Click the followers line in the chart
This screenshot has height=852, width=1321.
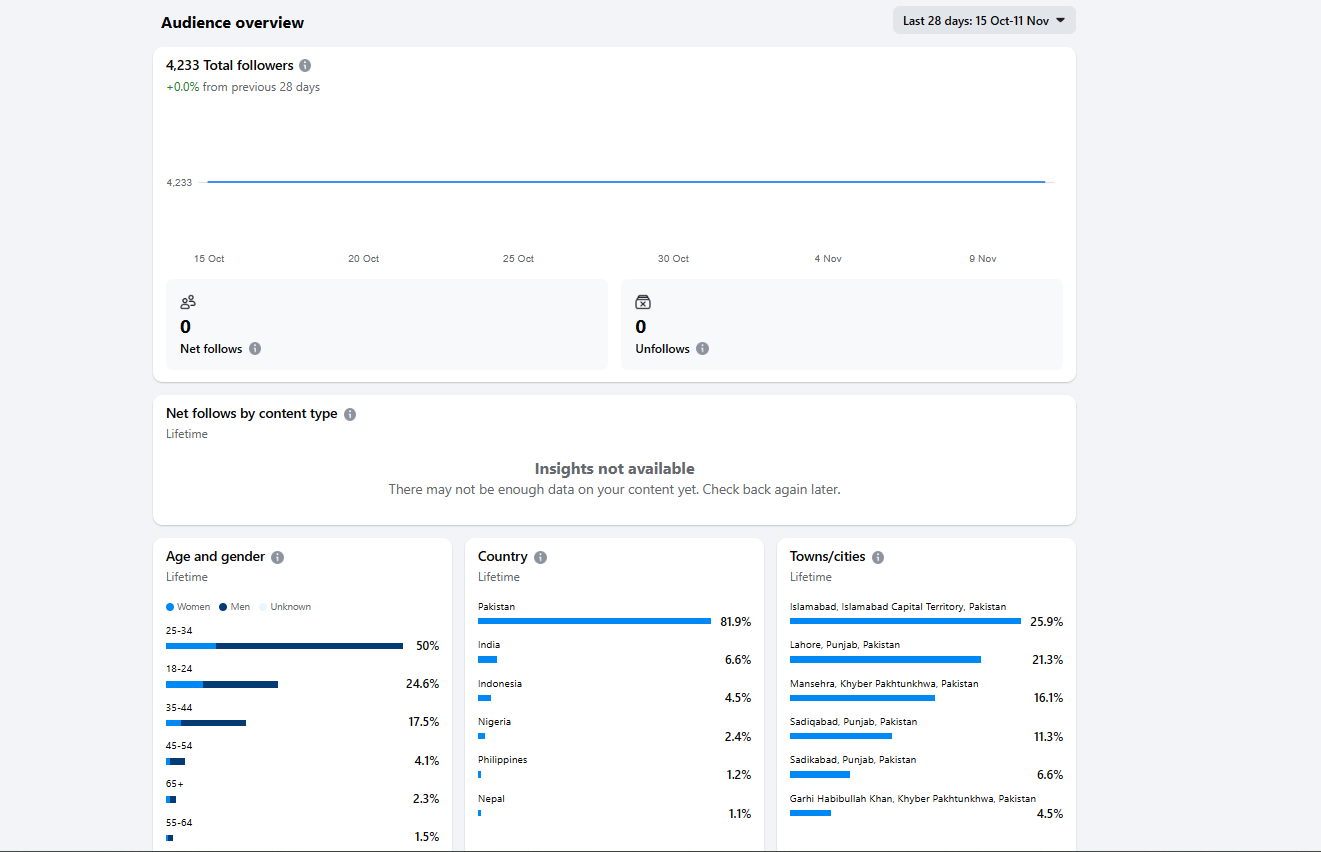625,182
